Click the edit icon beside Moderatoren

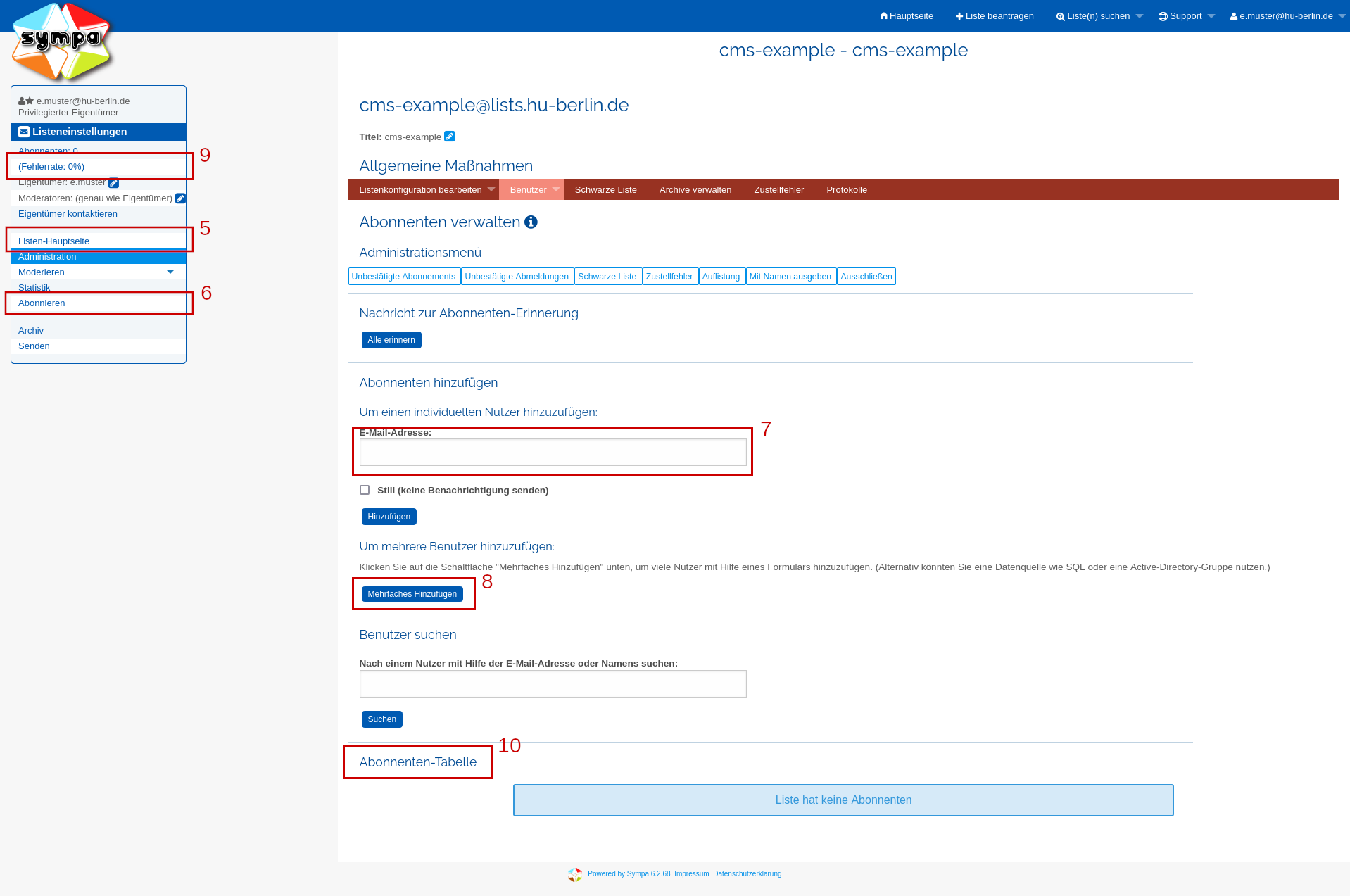click(180, 198)
